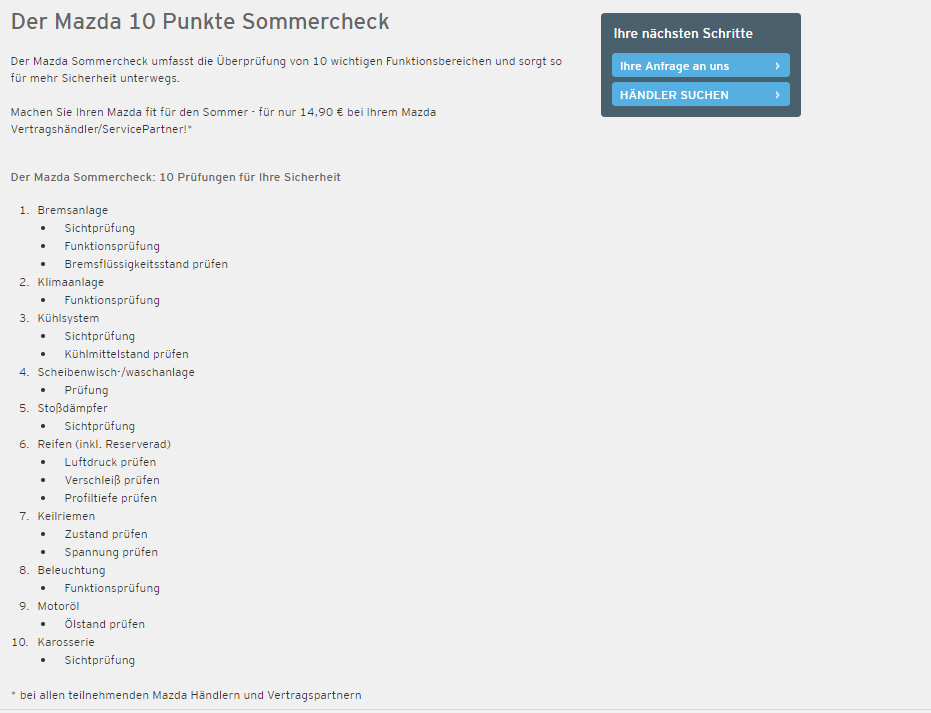The height and width of the screenshot is (713, 931).
Task: Click list item 'Kühlsystem'
Action: click(68, 318)
